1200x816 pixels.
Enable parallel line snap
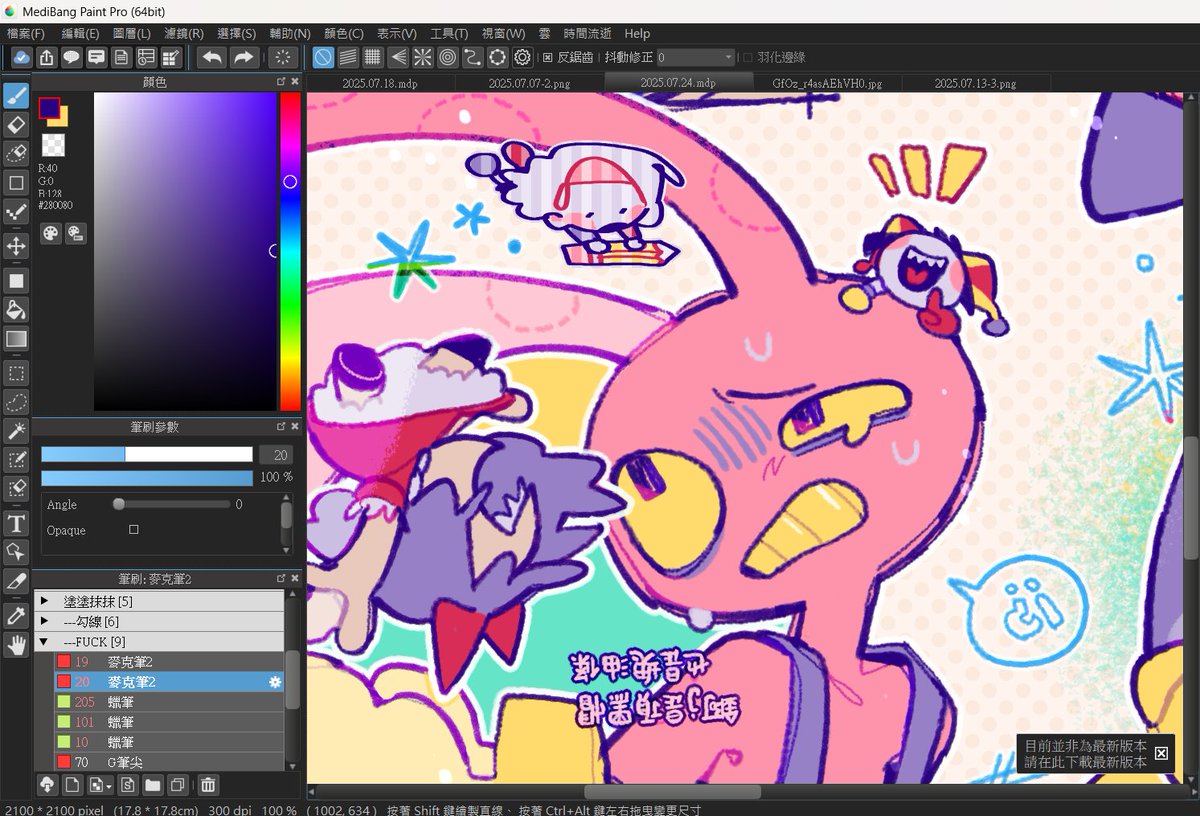(348, 57)
